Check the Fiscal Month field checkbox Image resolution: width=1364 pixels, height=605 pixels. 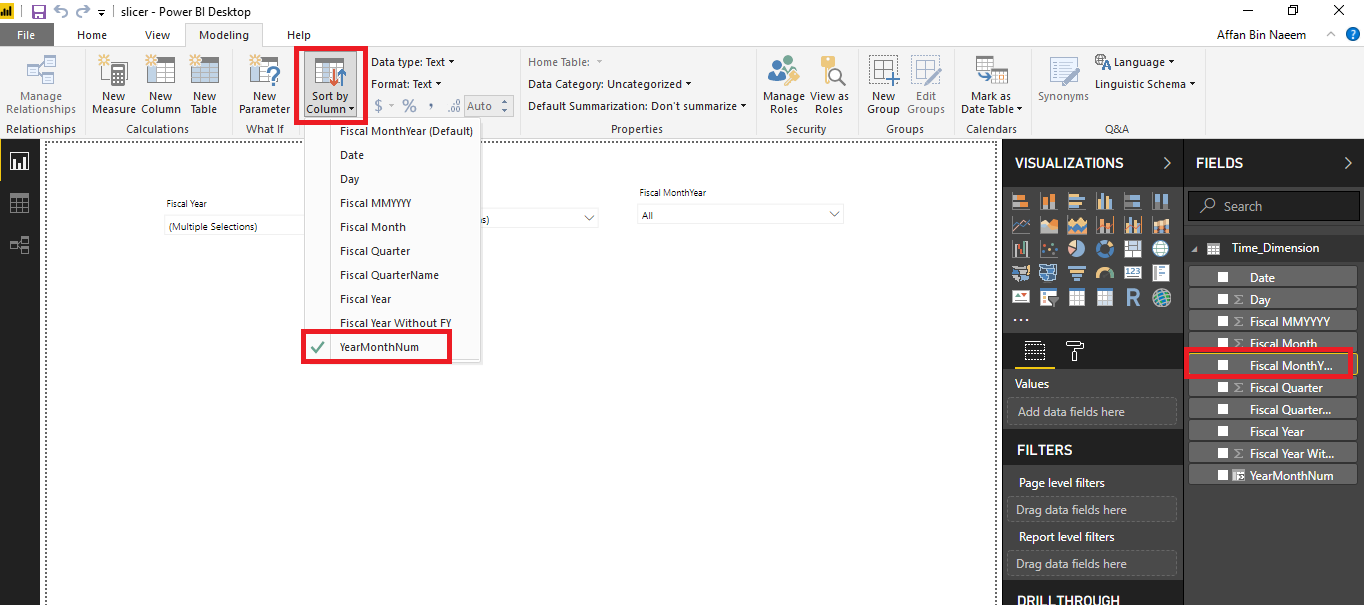tap(1222, 344)
